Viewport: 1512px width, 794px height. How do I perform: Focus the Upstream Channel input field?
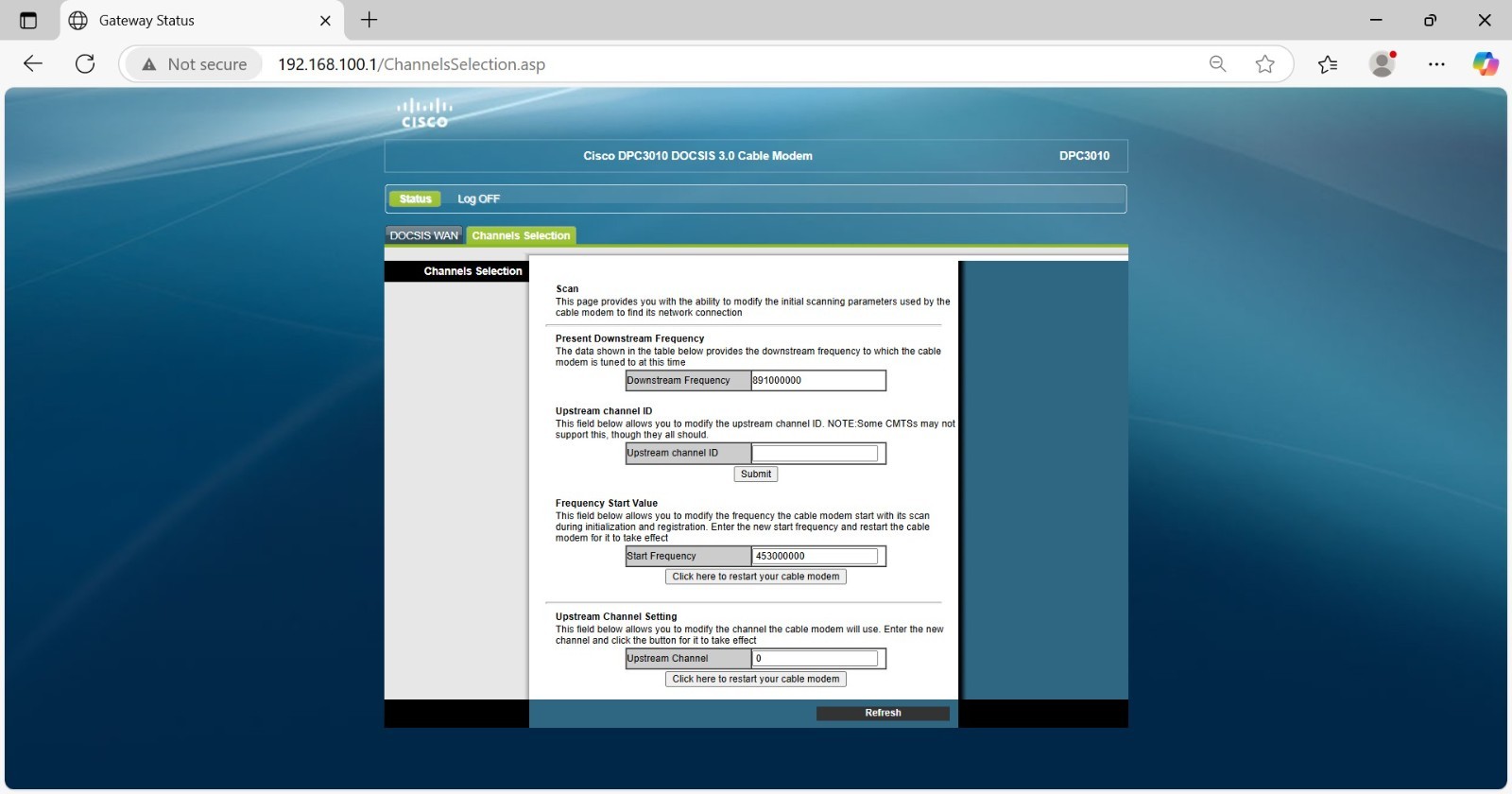[815, 659]
